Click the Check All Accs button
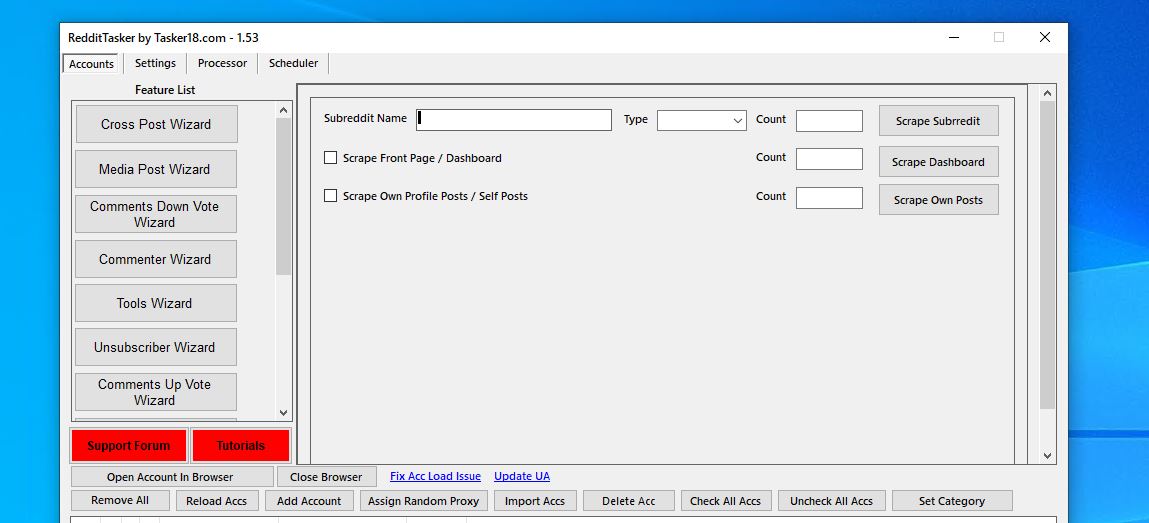 [x=725, y=501]
